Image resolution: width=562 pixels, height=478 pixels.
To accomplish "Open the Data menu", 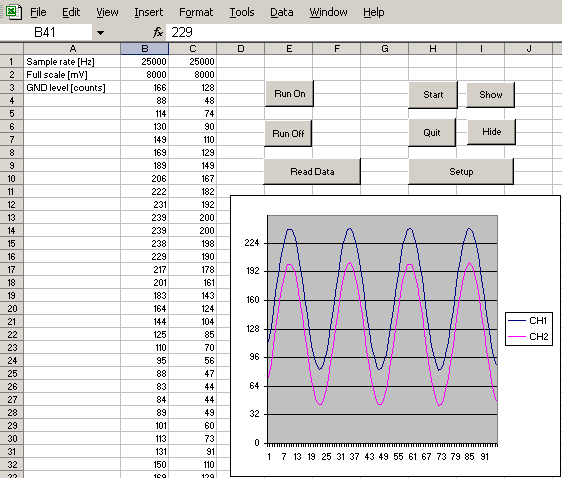I will [282, 12].
